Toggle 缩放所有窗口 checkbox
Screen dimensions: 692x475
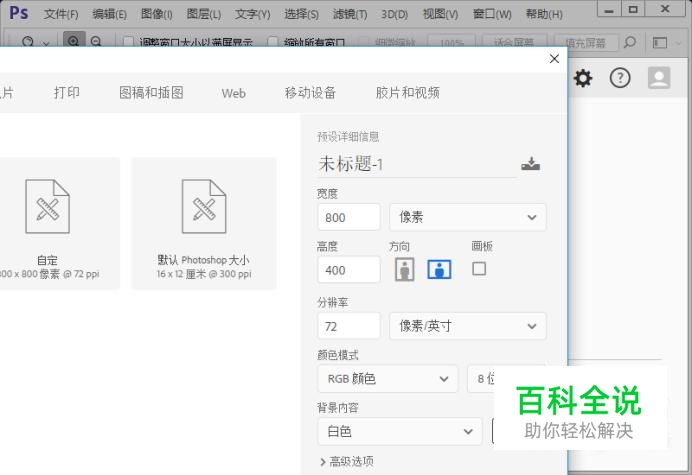click(x=273, y=42)
